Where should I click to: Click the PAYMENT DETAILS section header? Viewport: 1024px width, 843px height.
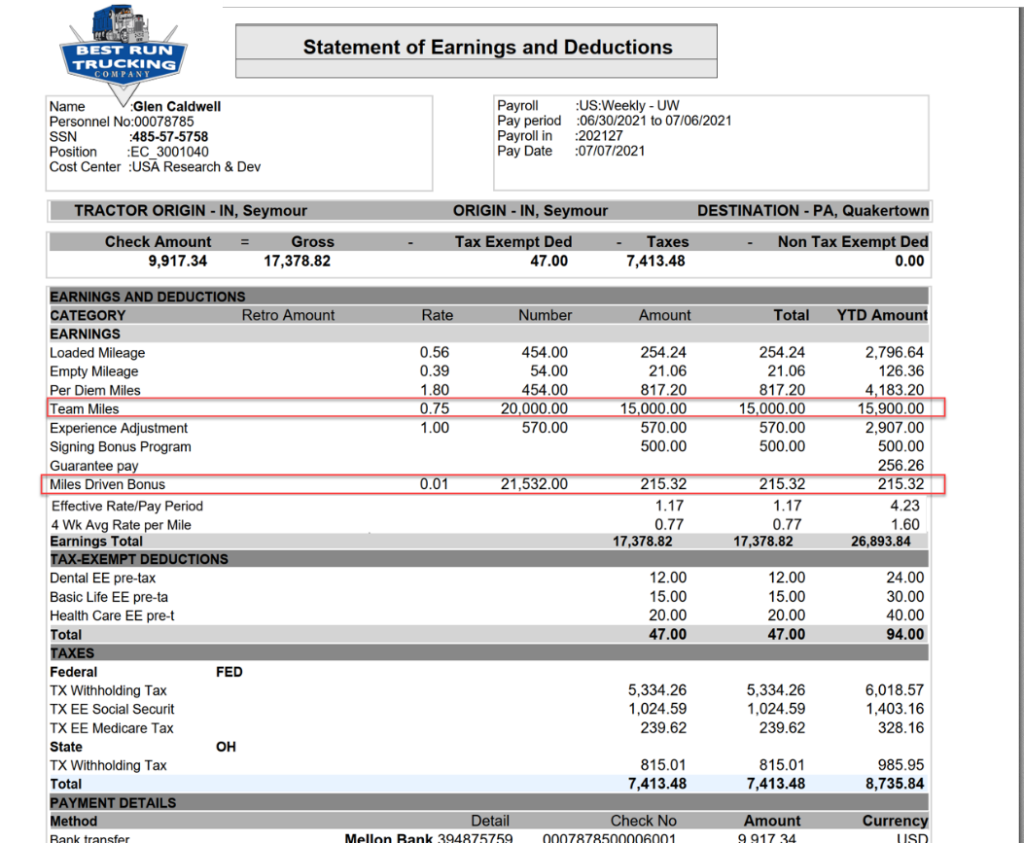[113, 803]
